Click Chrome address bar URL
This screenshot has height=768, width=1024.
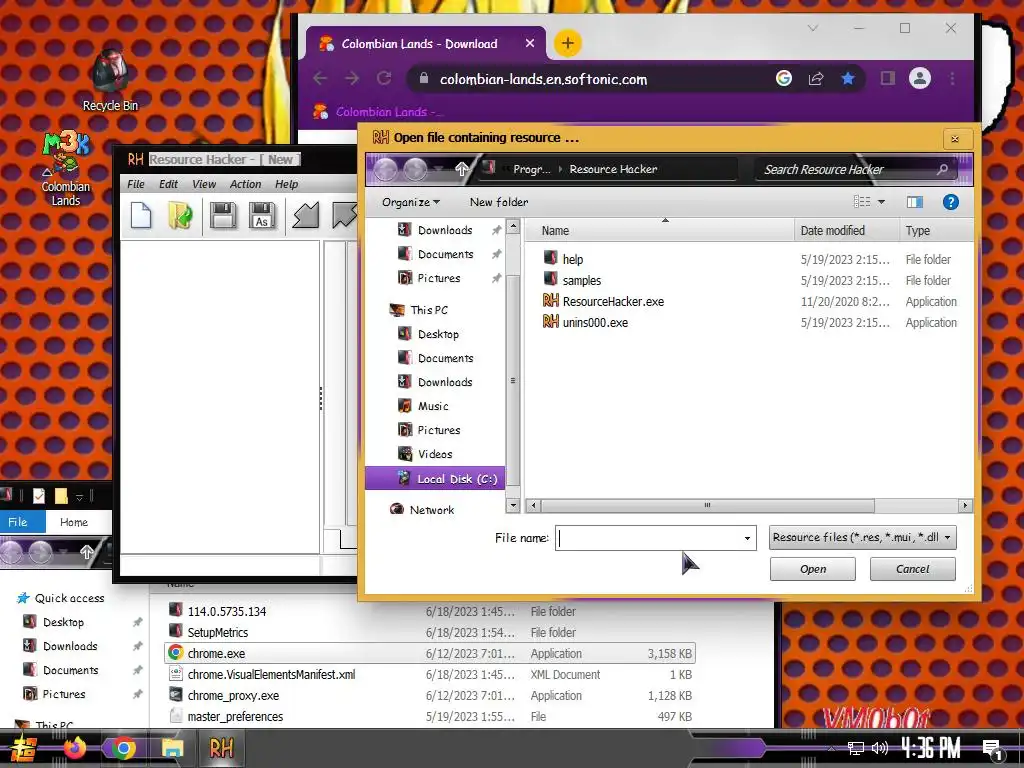coord(543,79)
